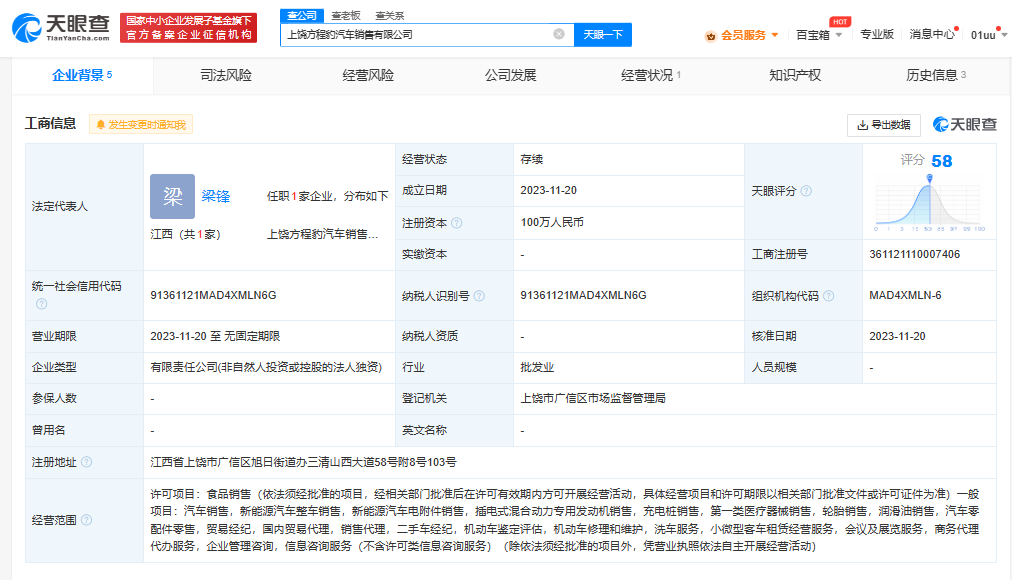Click the 梁 avatar of the legal representative

pyautogui.click(x=172, y=197)
